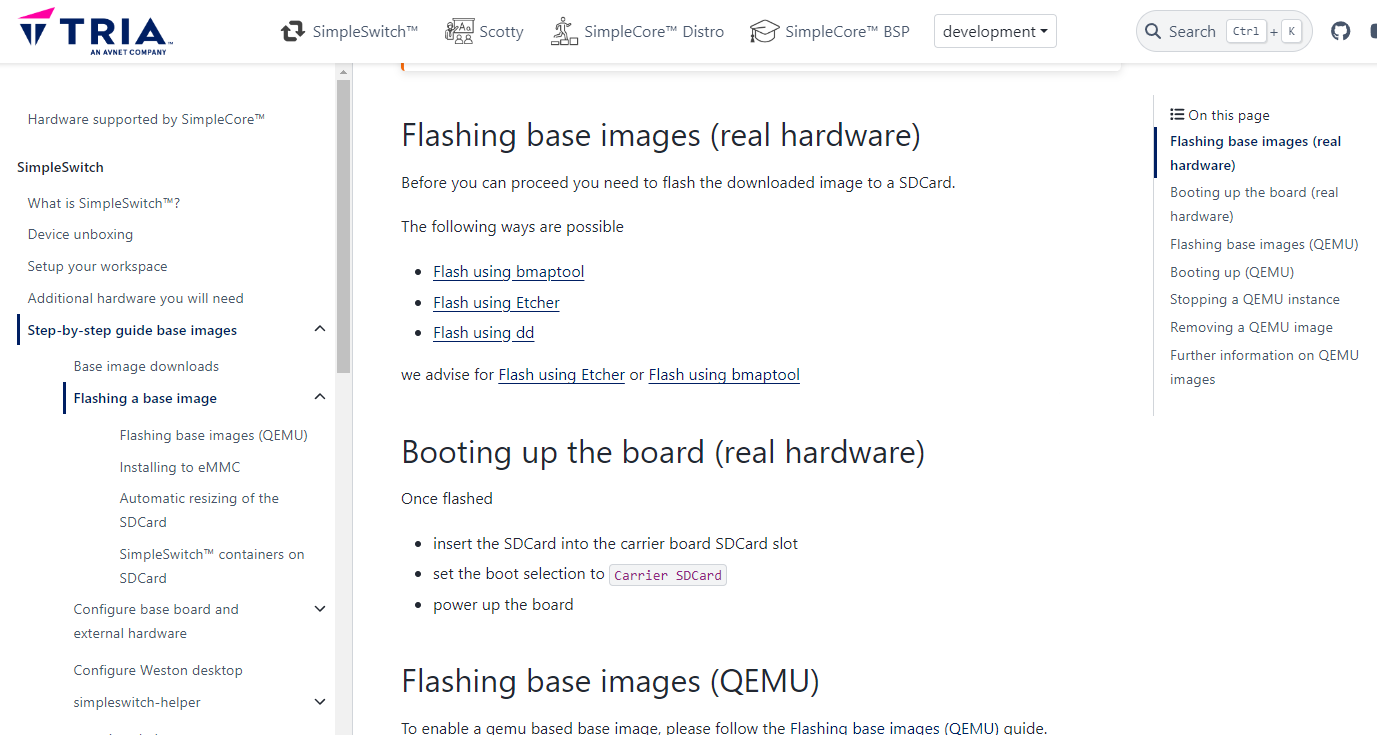The height and width of the screenshot is (735, 1377).
Task: Jump to Flashing base images (real hardware) in TOC
Action: (1256, 153)
